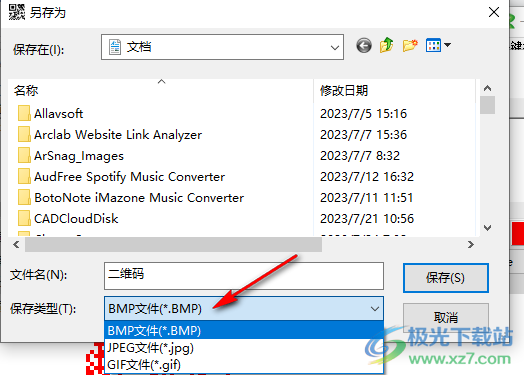Close the 另存为 dialog
Viewport: 524px width, 375px height.
[x=494, y=12]
